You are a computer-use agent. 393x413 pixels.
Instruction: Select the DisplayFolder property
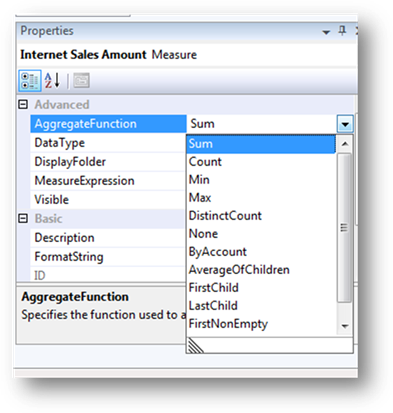coord(107,162)
